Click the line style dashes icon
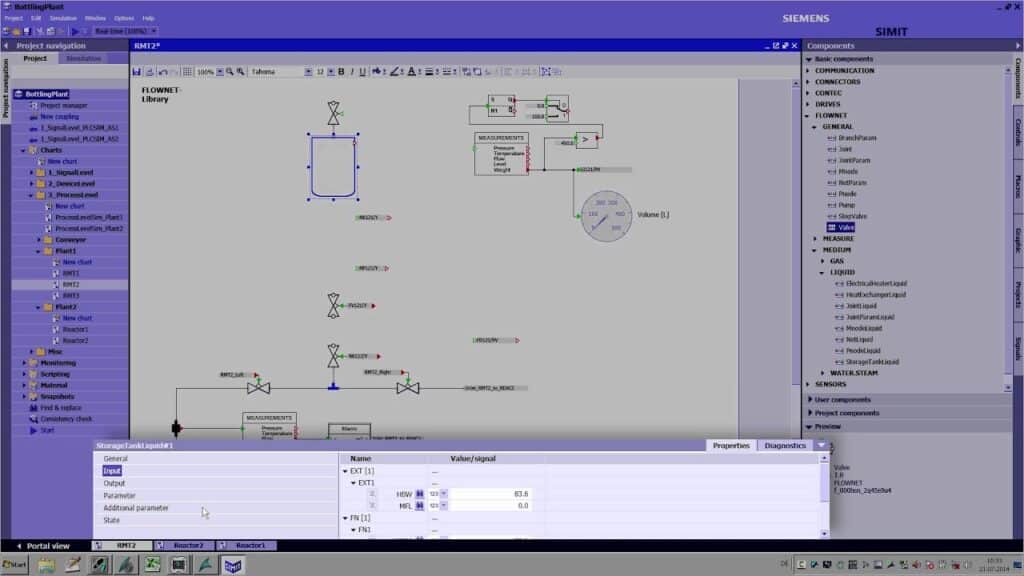 click(x=447, y=72)
